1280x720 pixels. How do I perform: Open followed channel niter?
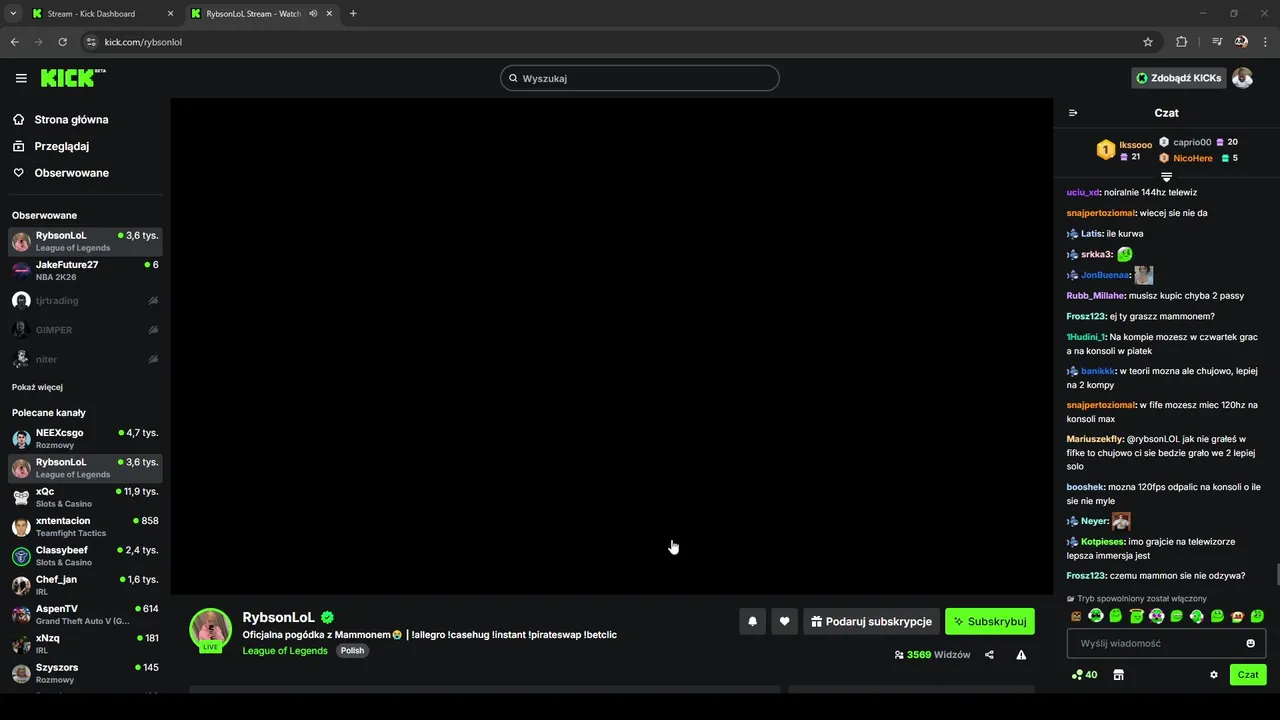[85, 359]
